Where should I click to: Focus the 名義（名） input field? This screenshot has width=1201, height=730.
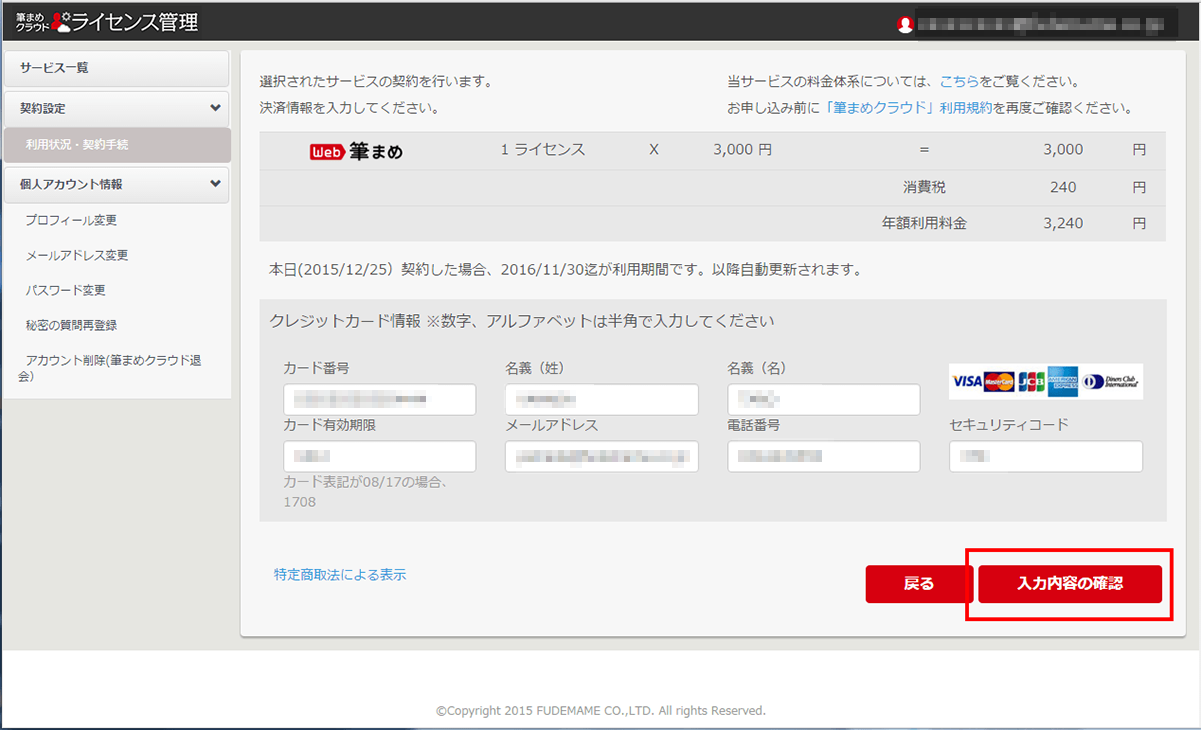pos(824,400)
